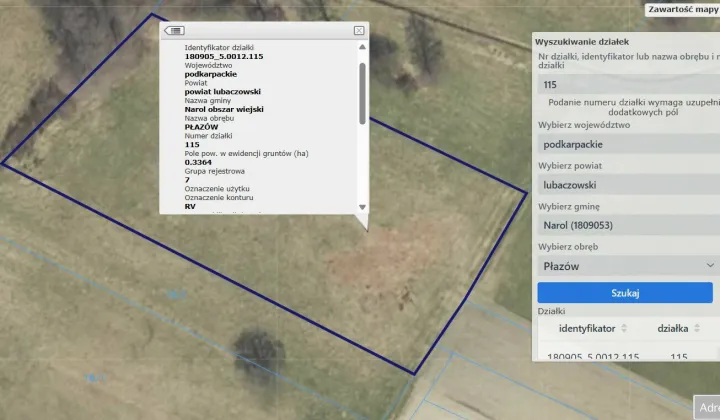Image resolution: width=720 pixels, height=420 pixels.
Task: Click popup scrollbar up arrow
Action: [362, 47]
